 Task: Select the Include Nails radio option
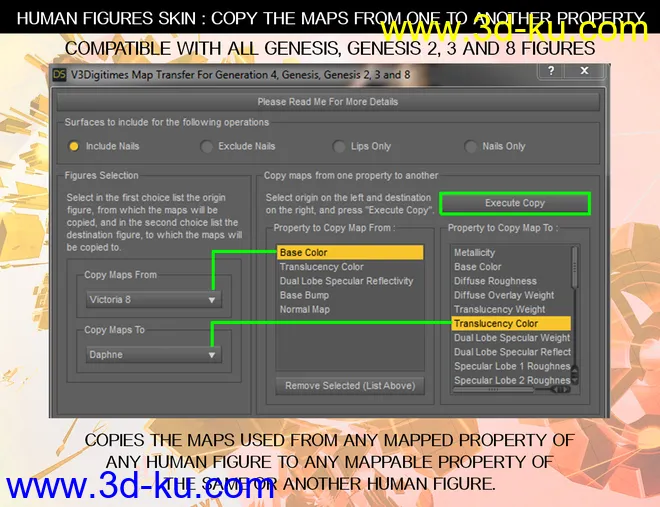pos(74,146)
